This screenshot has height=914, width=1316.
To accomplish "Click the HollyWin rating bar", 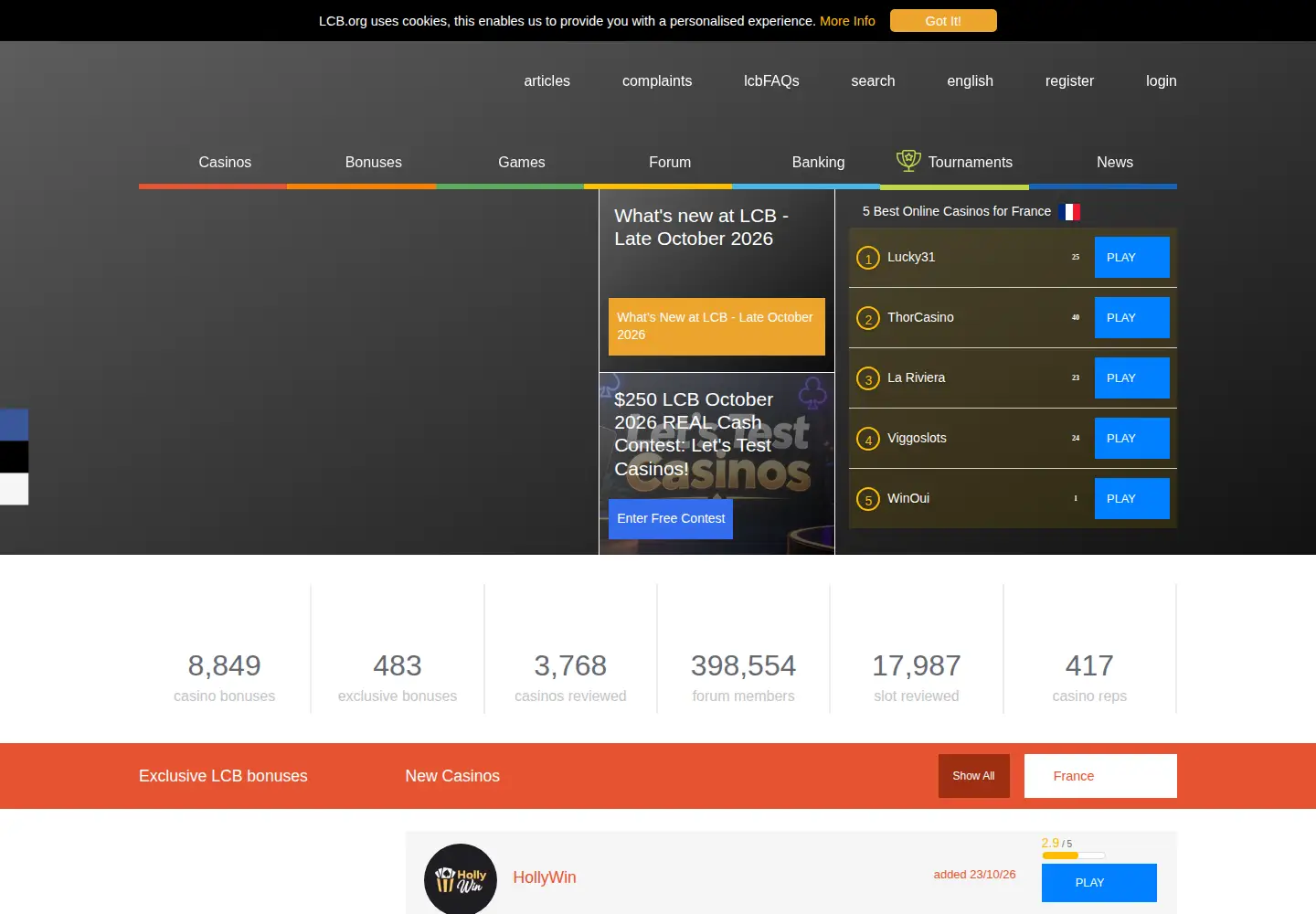I will 1074,856.
